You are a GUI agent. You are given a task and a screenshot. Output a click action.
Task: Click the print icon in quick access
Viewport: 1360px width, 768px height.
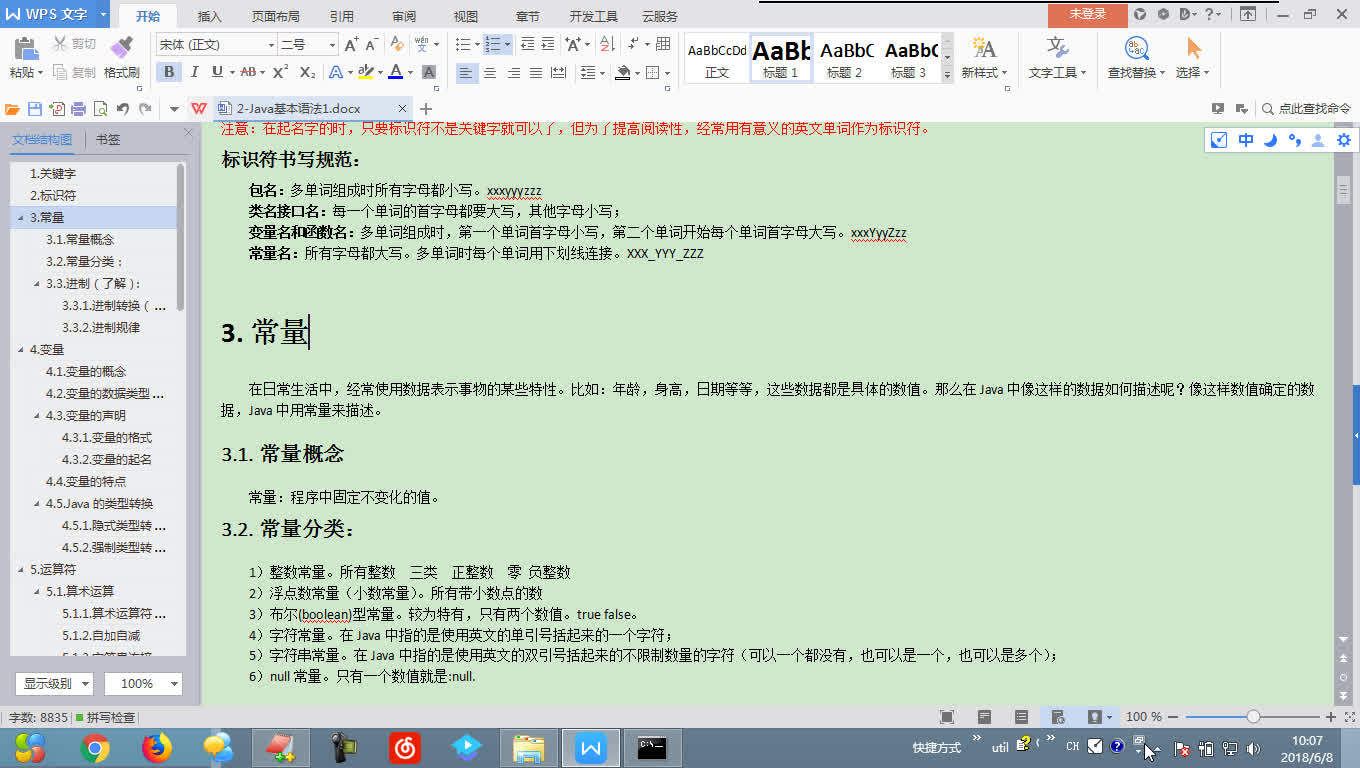[x=78, y=109]
